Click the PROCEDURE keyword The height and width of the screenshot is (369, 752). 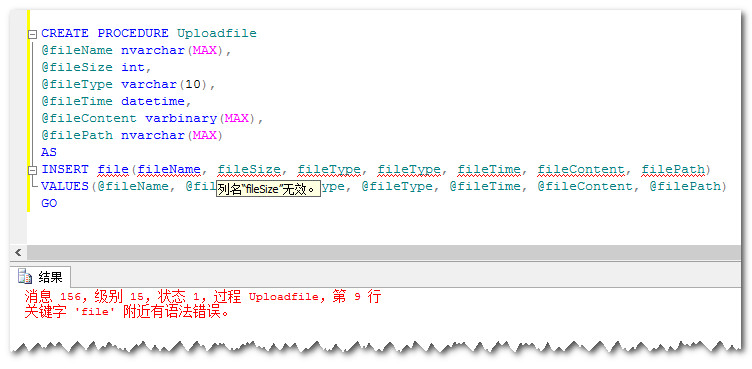click(x=133, y=34)
